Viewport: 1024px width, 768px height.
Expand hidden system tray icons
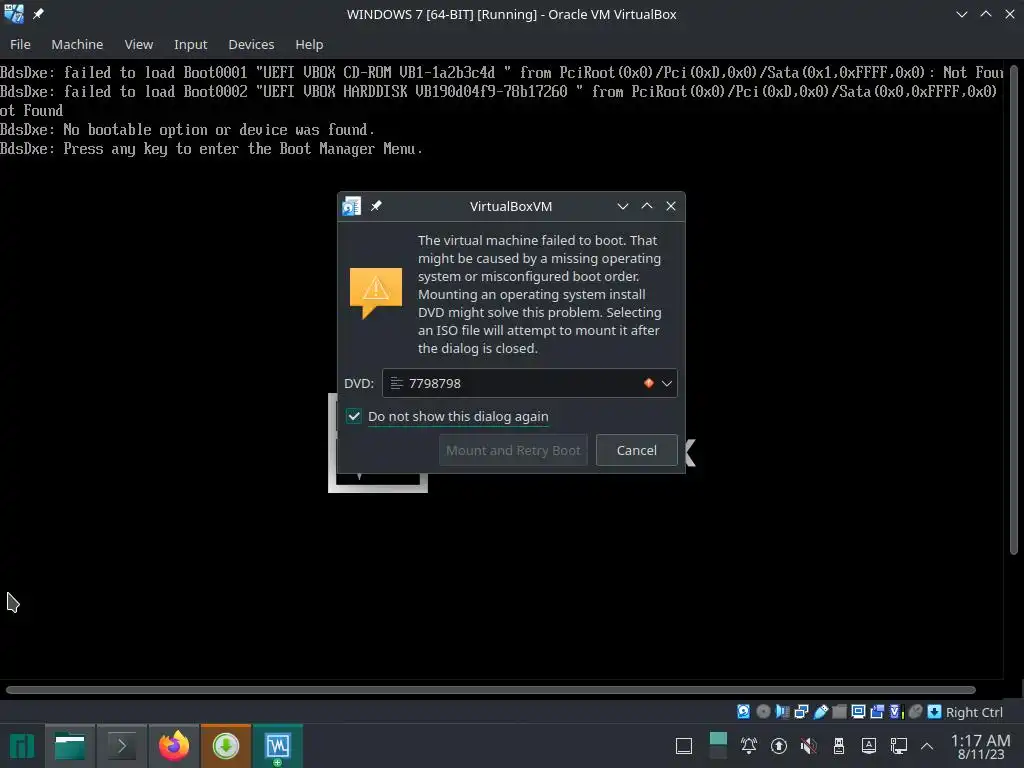(927, 746)
